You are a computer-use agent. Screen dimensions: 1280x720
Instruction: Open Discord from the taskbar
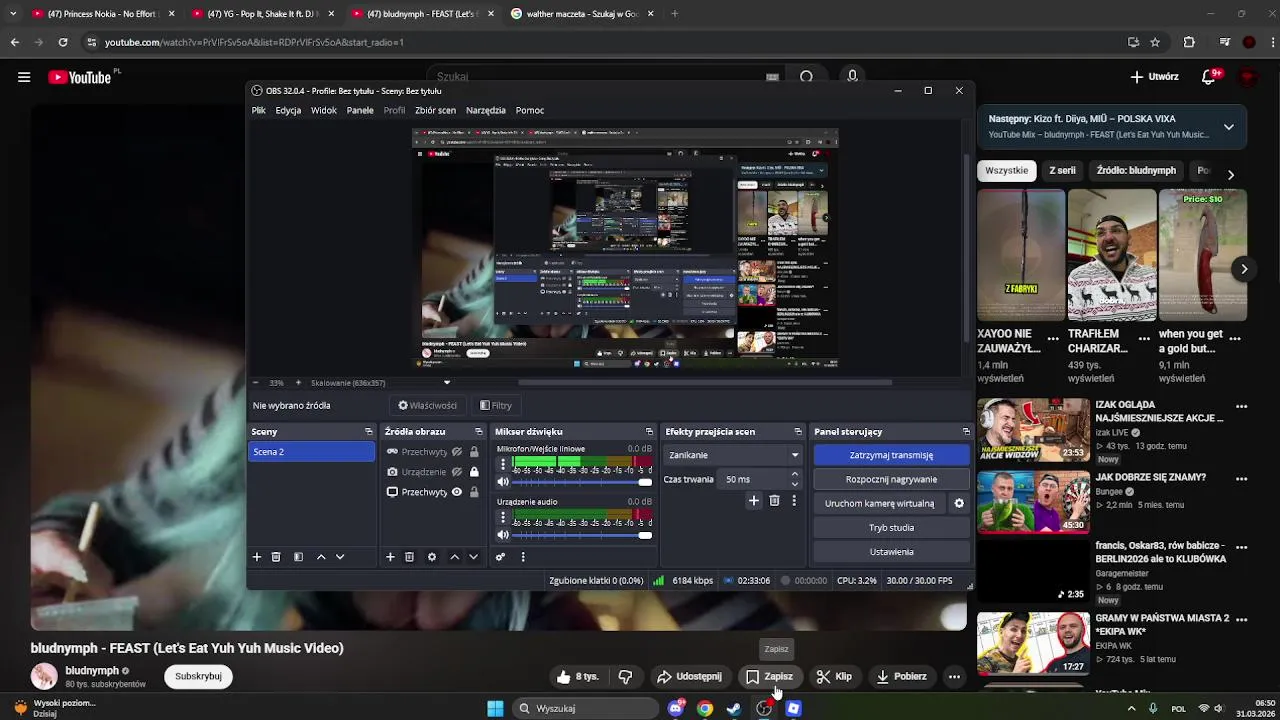pos(677,708)
